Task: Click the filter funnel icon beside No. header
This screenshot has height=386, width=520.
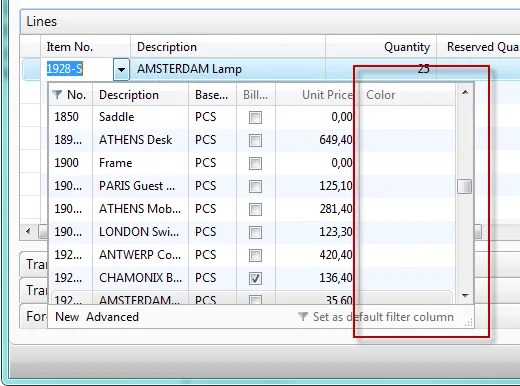Action: pyautogui.click(x=57, y=95)
